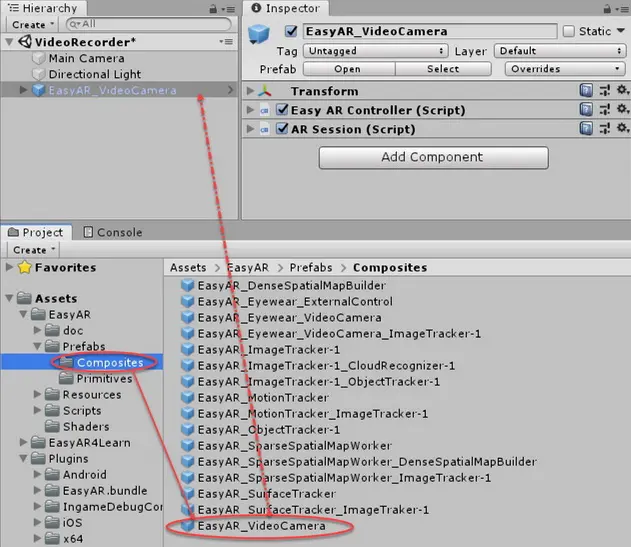The width and height of the screenshot is (631, 547).
Task: Open gear menu for AR Session script
Action: 622,128
